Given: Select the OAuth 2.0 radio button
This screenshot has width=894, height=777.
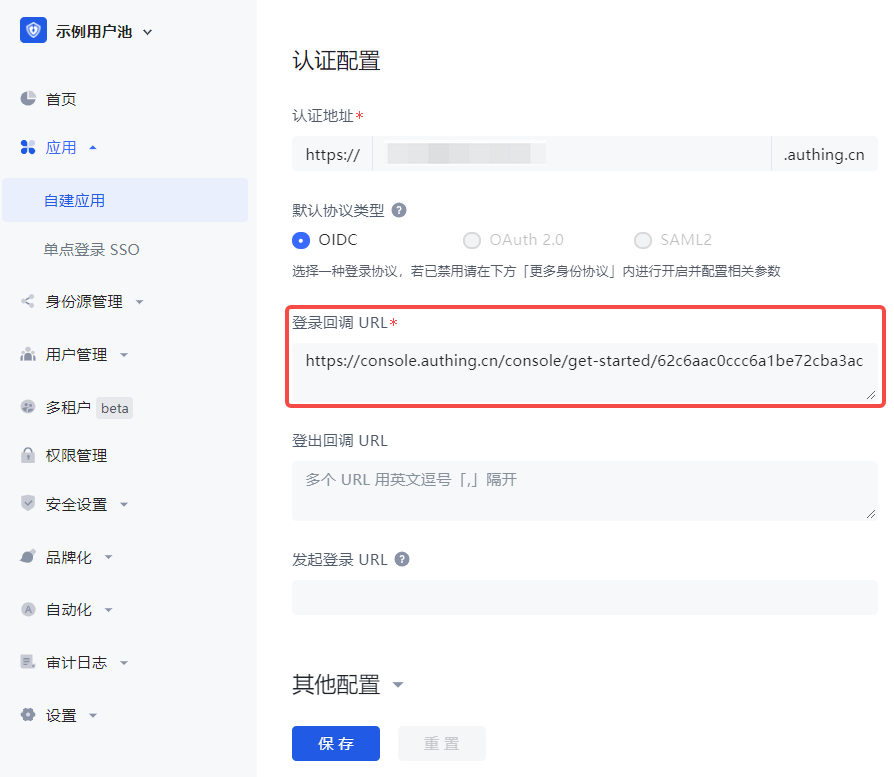Looking at the screenshot, I should 471,240.
